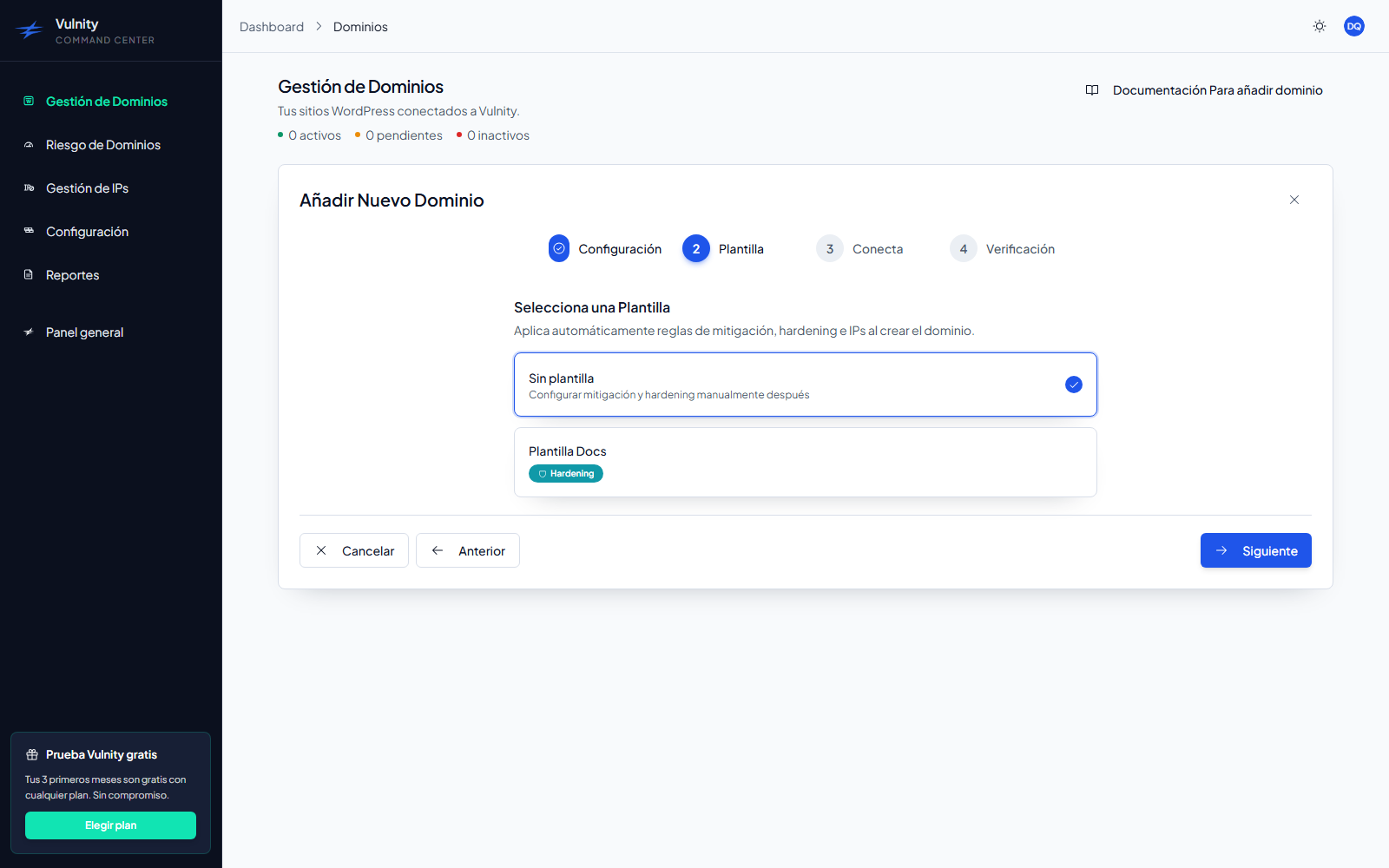Select the Sin plantilla option
This screenshot has width=1389, height=868.
(x=805, y=385)
